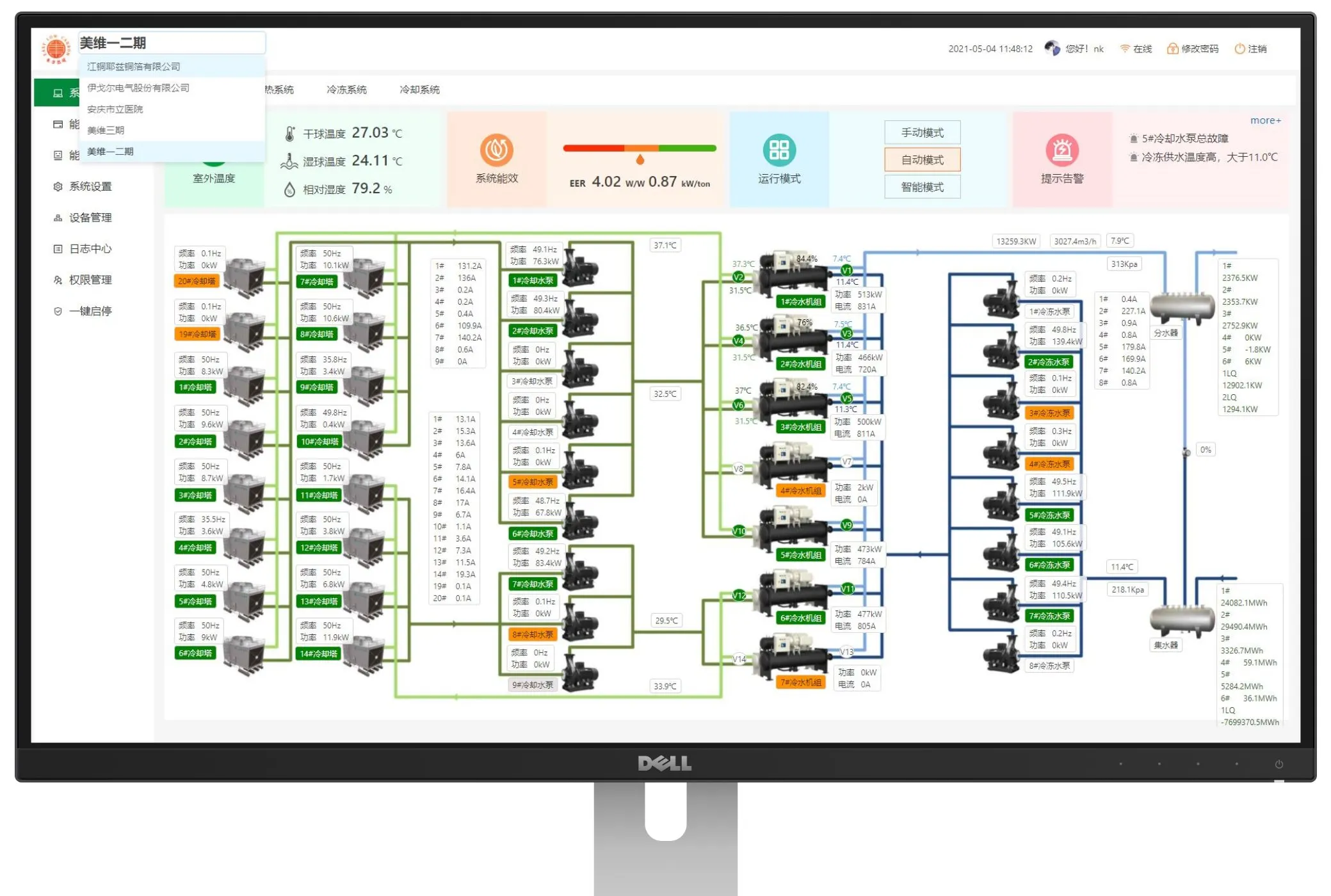Switch to 手动模式 manual mode
The image size is (1331, 896).
[x=922, y=132]
